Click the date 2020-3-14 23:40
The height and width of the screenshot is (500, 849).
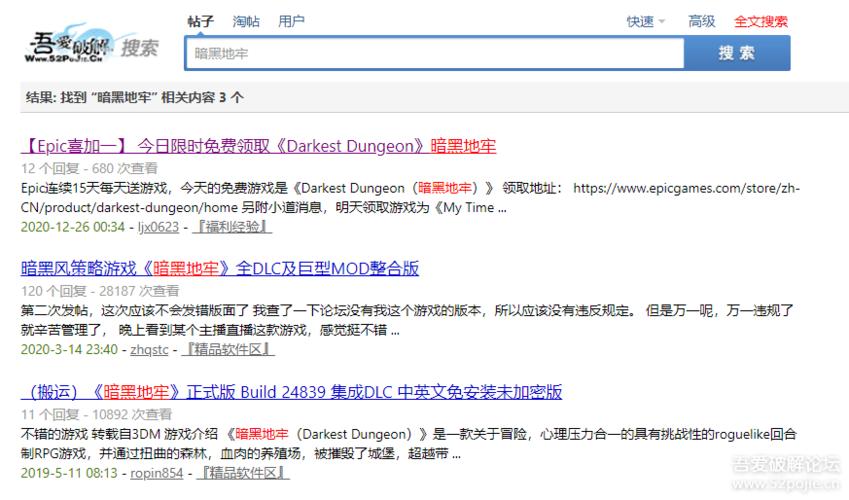click(69, 350)
